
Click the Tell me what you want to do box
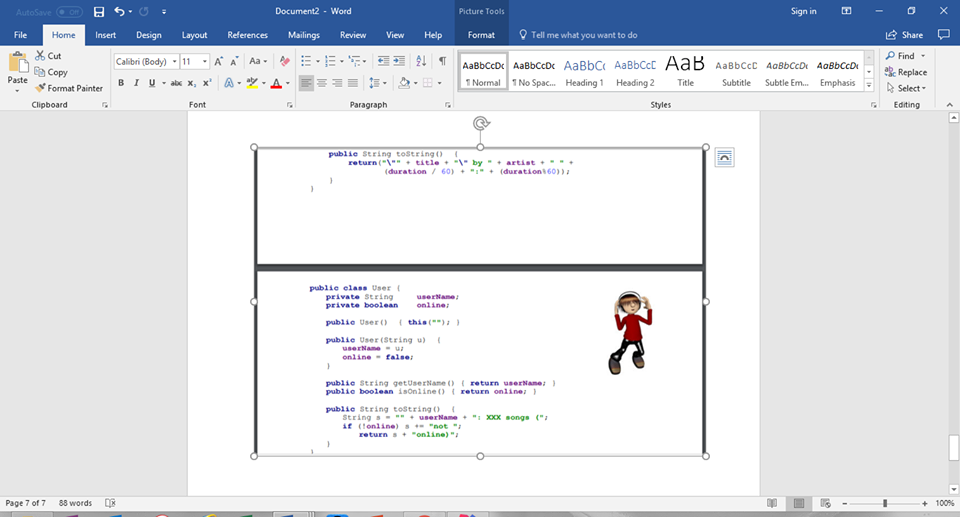584,35
